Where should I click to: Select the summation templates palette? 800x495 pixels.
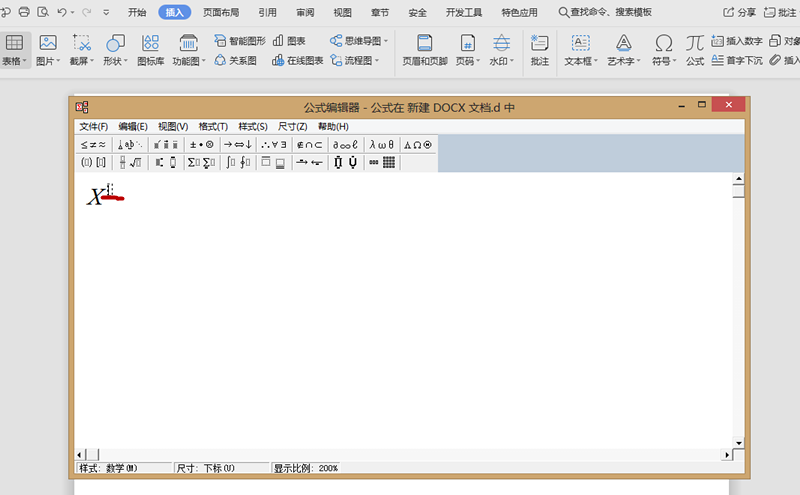pyautogui.click(x=201, y=163)
